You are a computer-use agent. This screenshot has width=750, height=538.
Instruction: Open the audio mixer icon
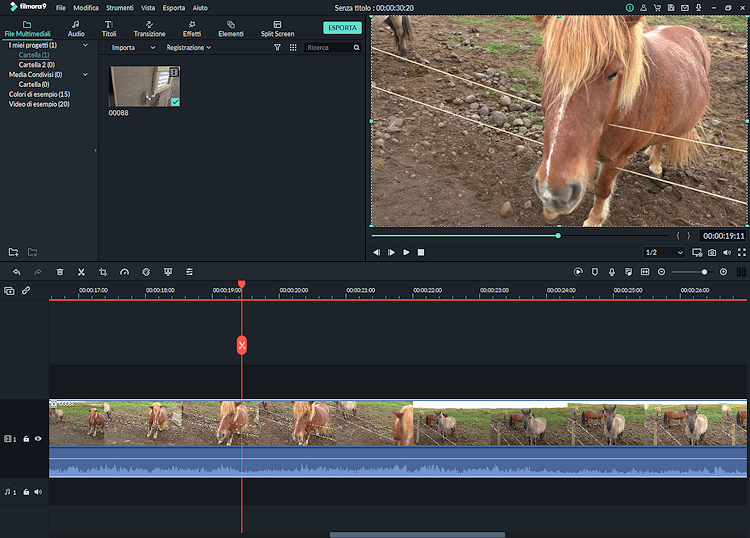(x=629, y=272)
